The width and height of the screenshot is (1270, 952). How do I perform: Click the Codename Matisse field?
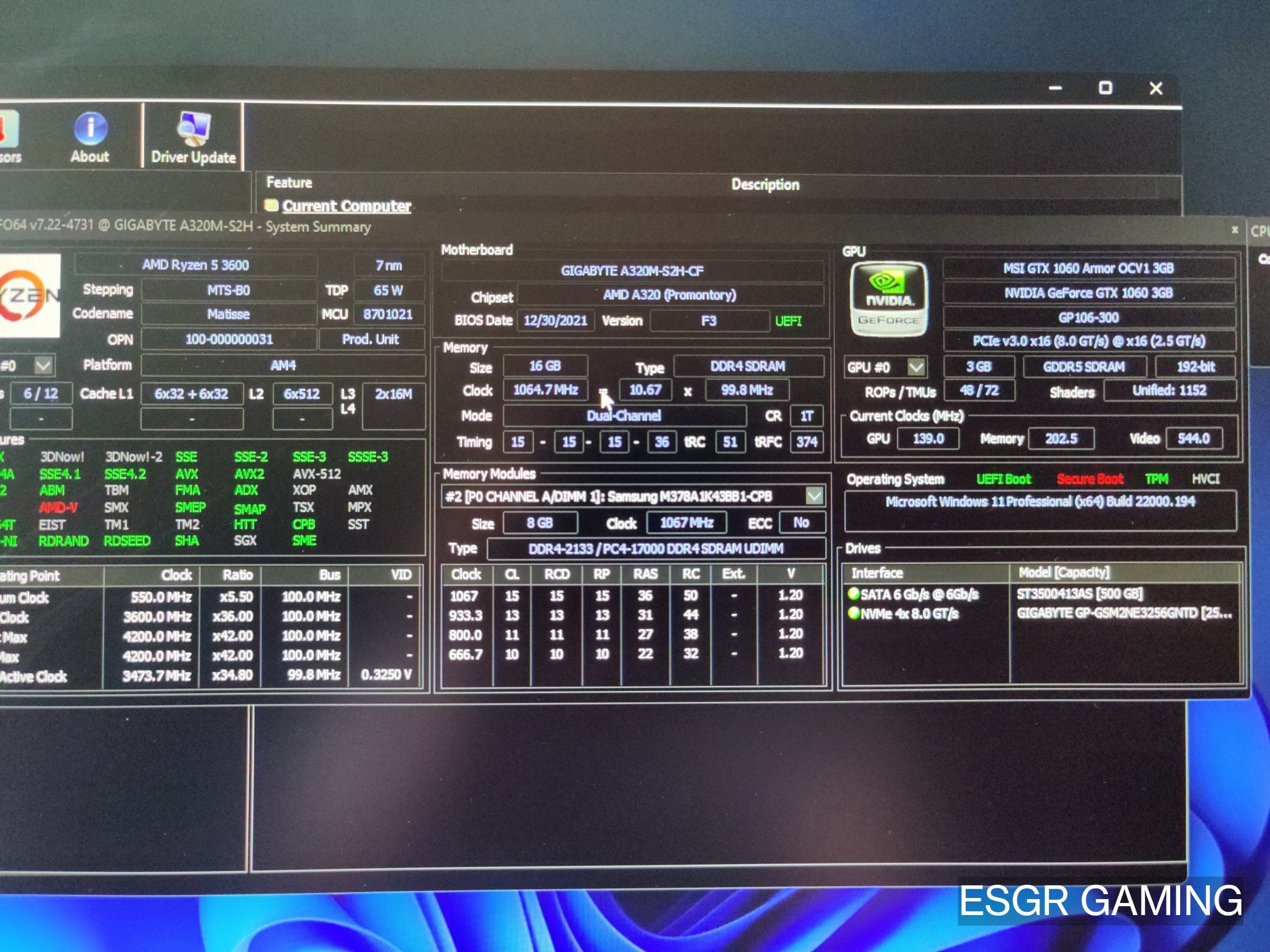[x=229, y=315]
